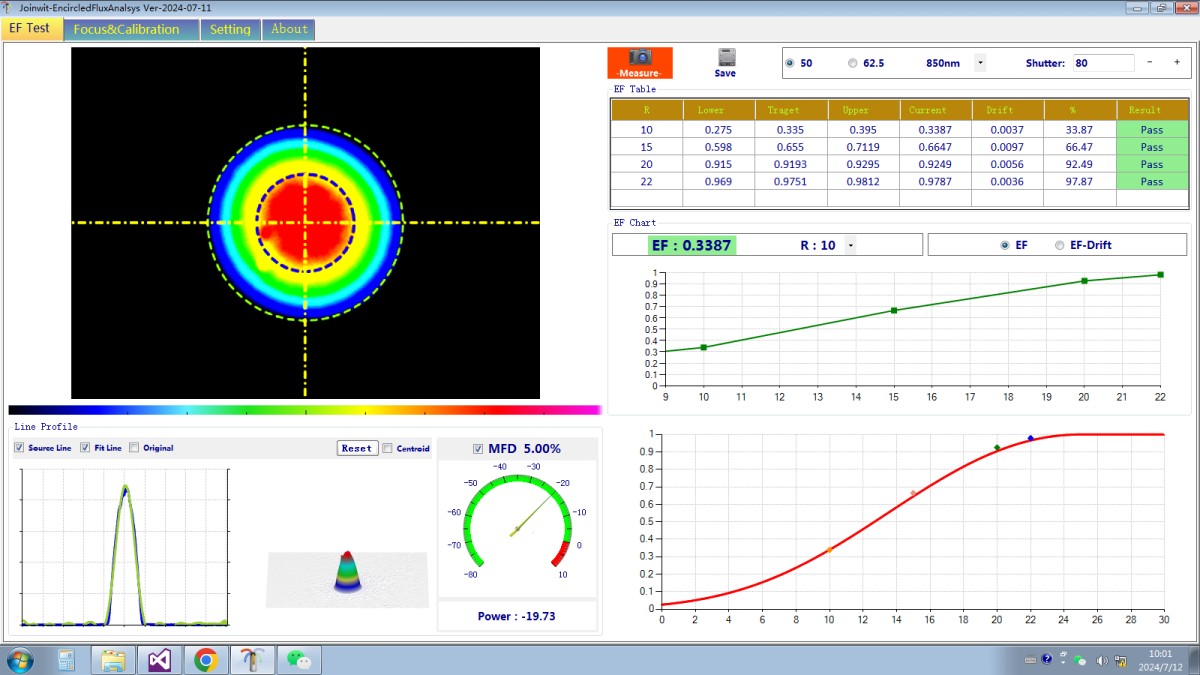Toggle the Source Line checkbox
This screenshot has height=675, width=1200.
point(20,448)
